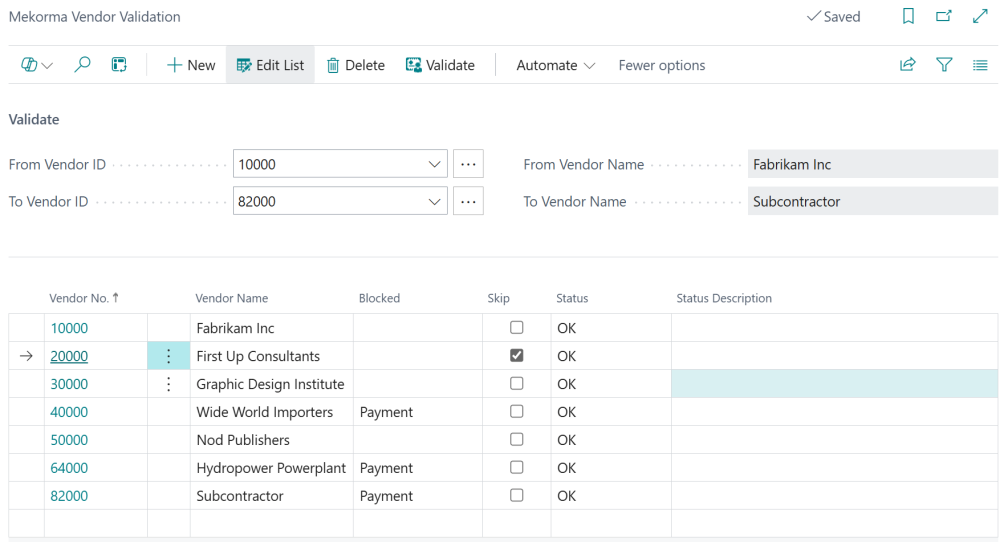Click the share icon

point(908,65)
